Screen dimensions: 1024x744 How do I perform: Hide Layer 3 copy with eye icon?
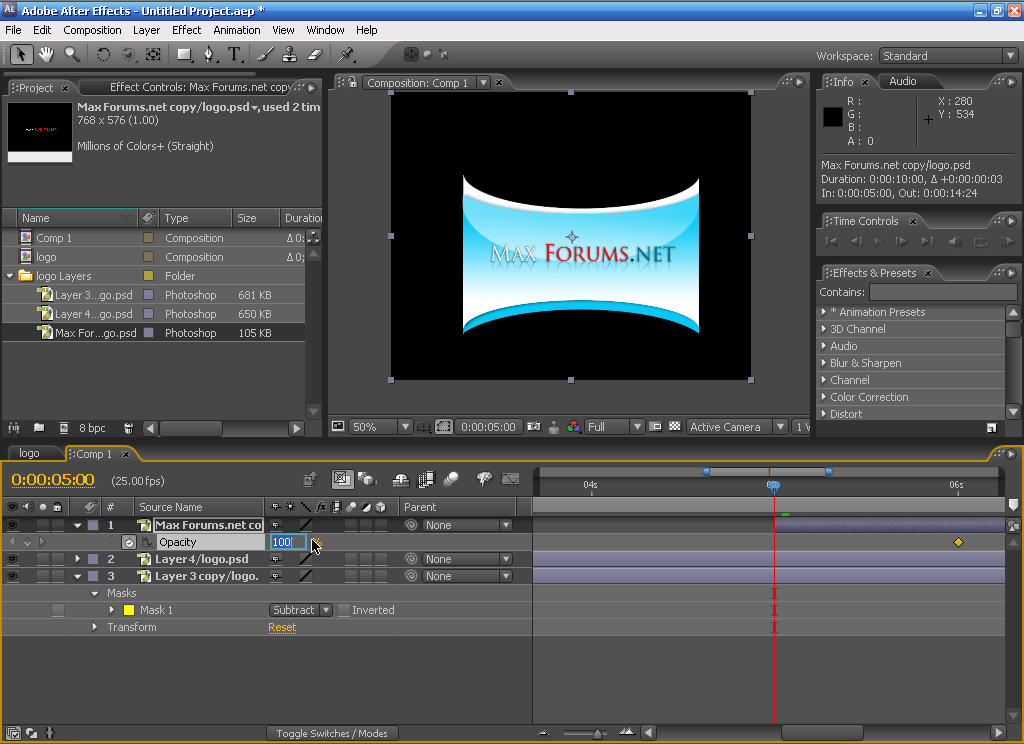(12, 575)
